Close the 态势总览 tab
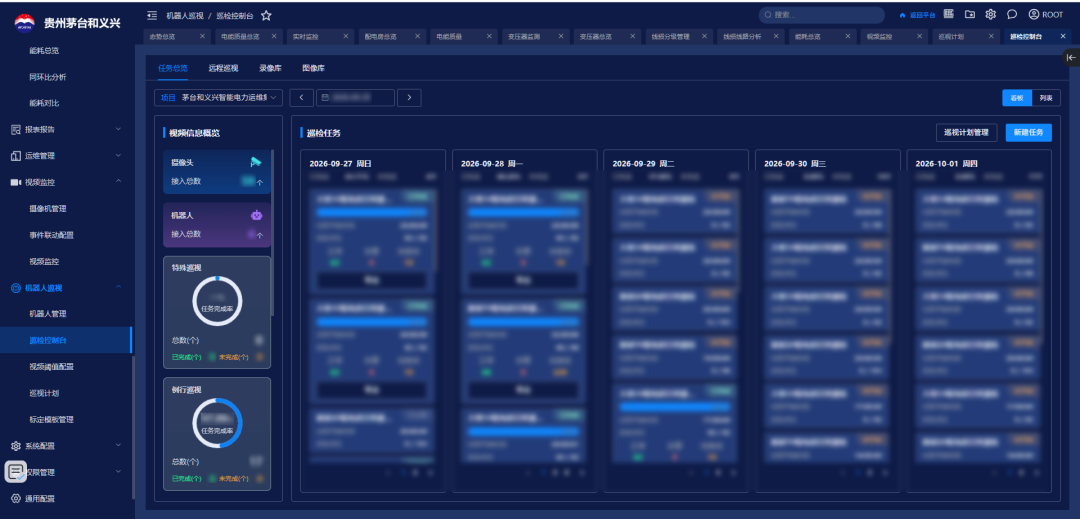The width and height of the screenshot is (1080, 519). click(x=202, y=36)
